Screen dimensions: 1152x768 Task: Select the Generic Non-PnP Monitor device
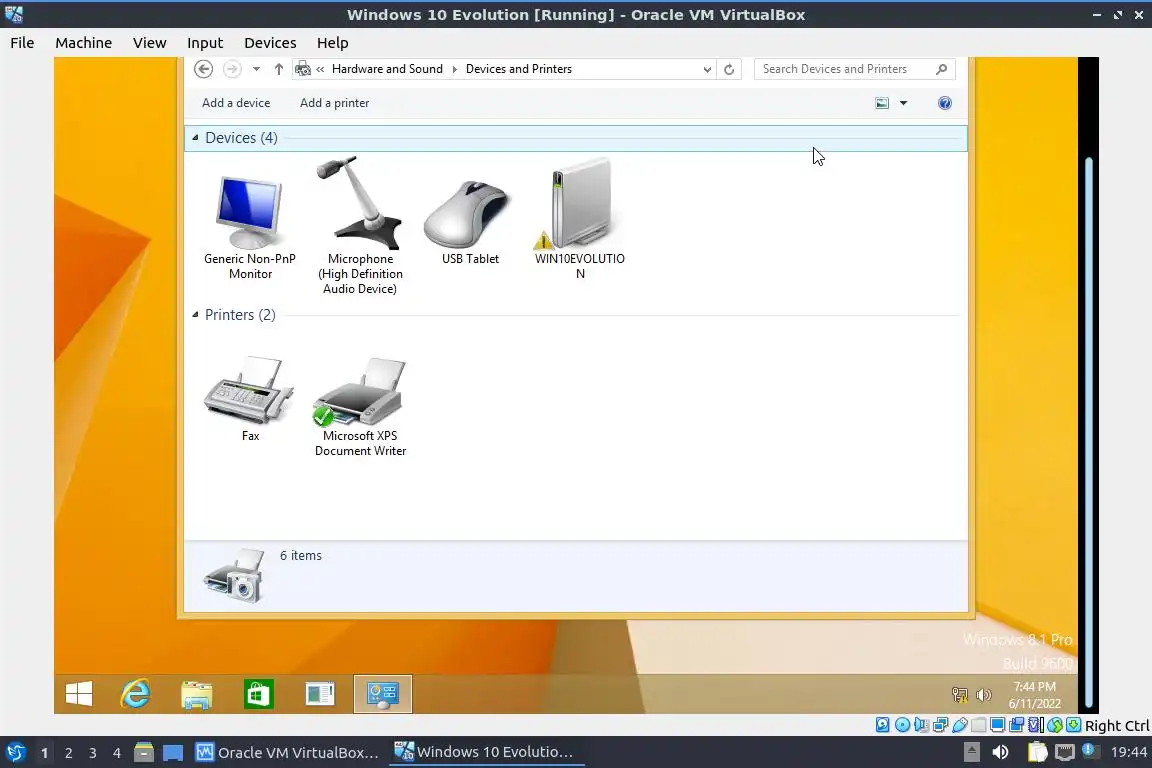(x=250, y=227)
